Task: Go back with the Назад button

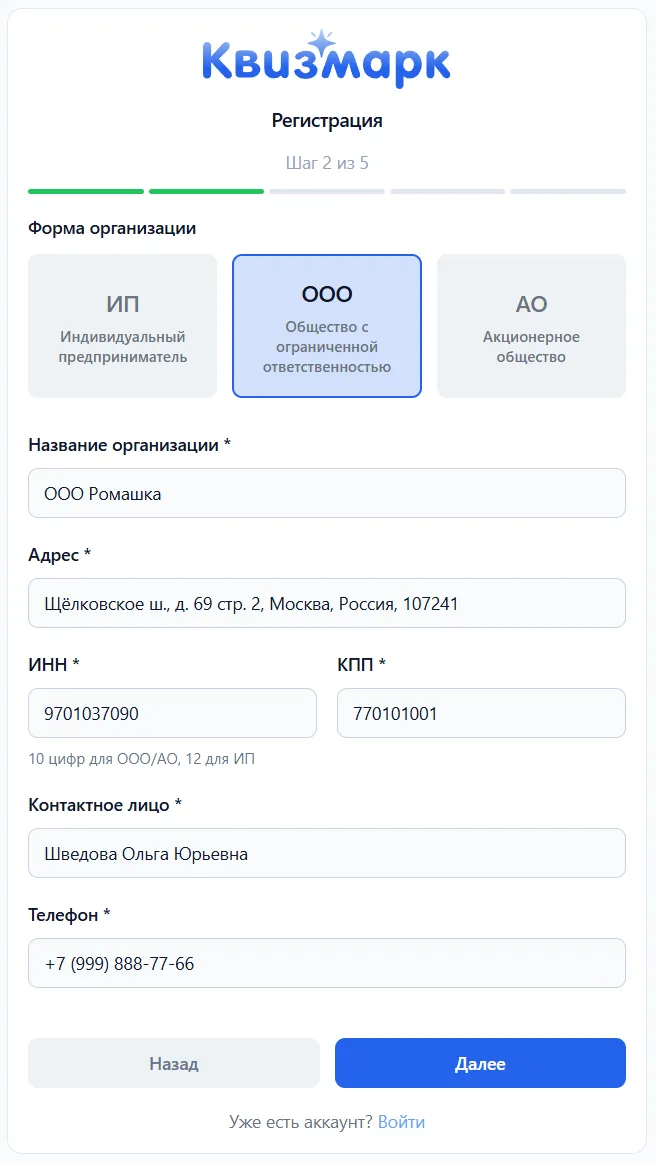Action: (174, 1064)
